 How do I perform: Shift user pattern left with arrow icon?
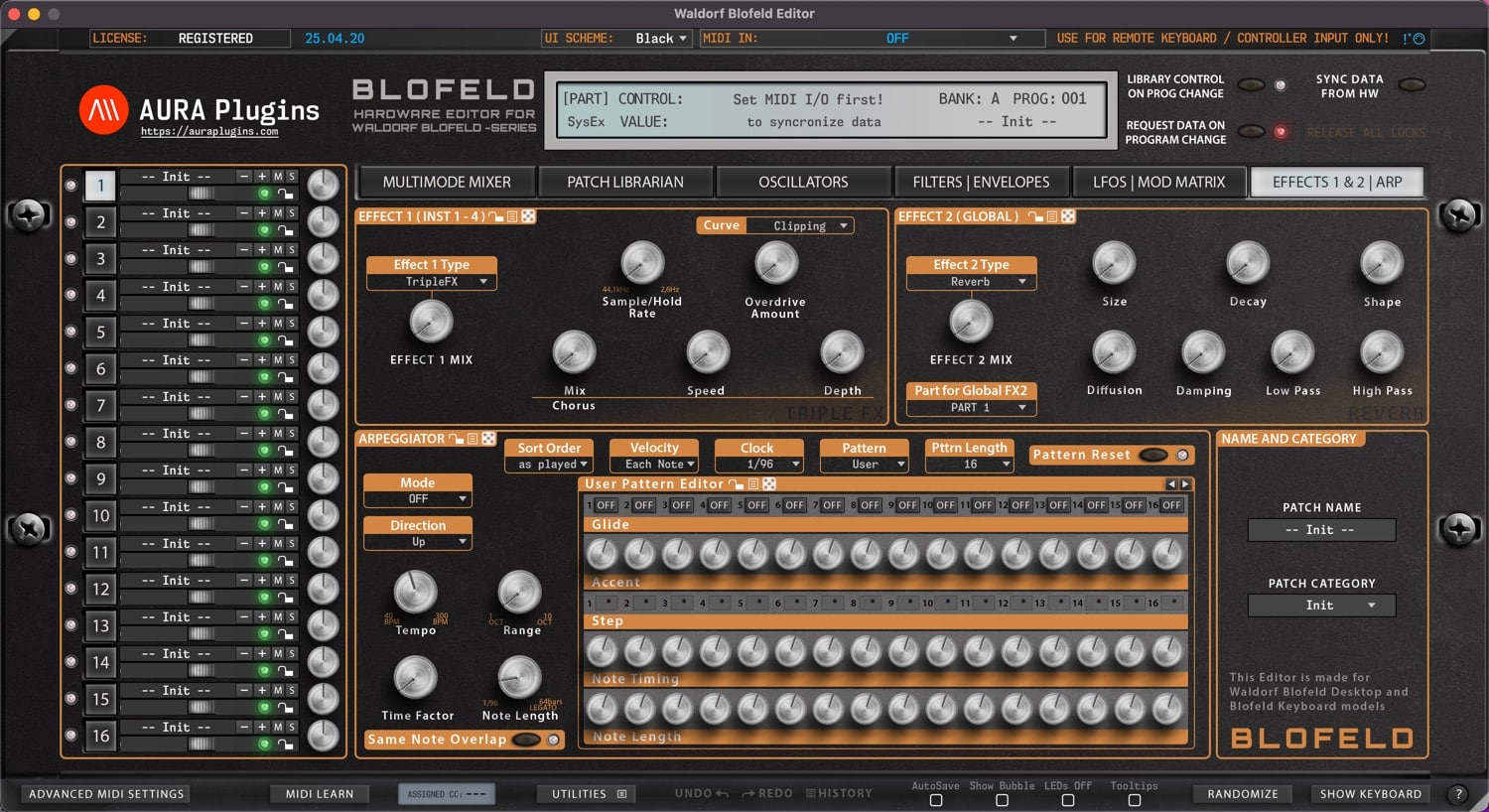(x=1171, y=484)
